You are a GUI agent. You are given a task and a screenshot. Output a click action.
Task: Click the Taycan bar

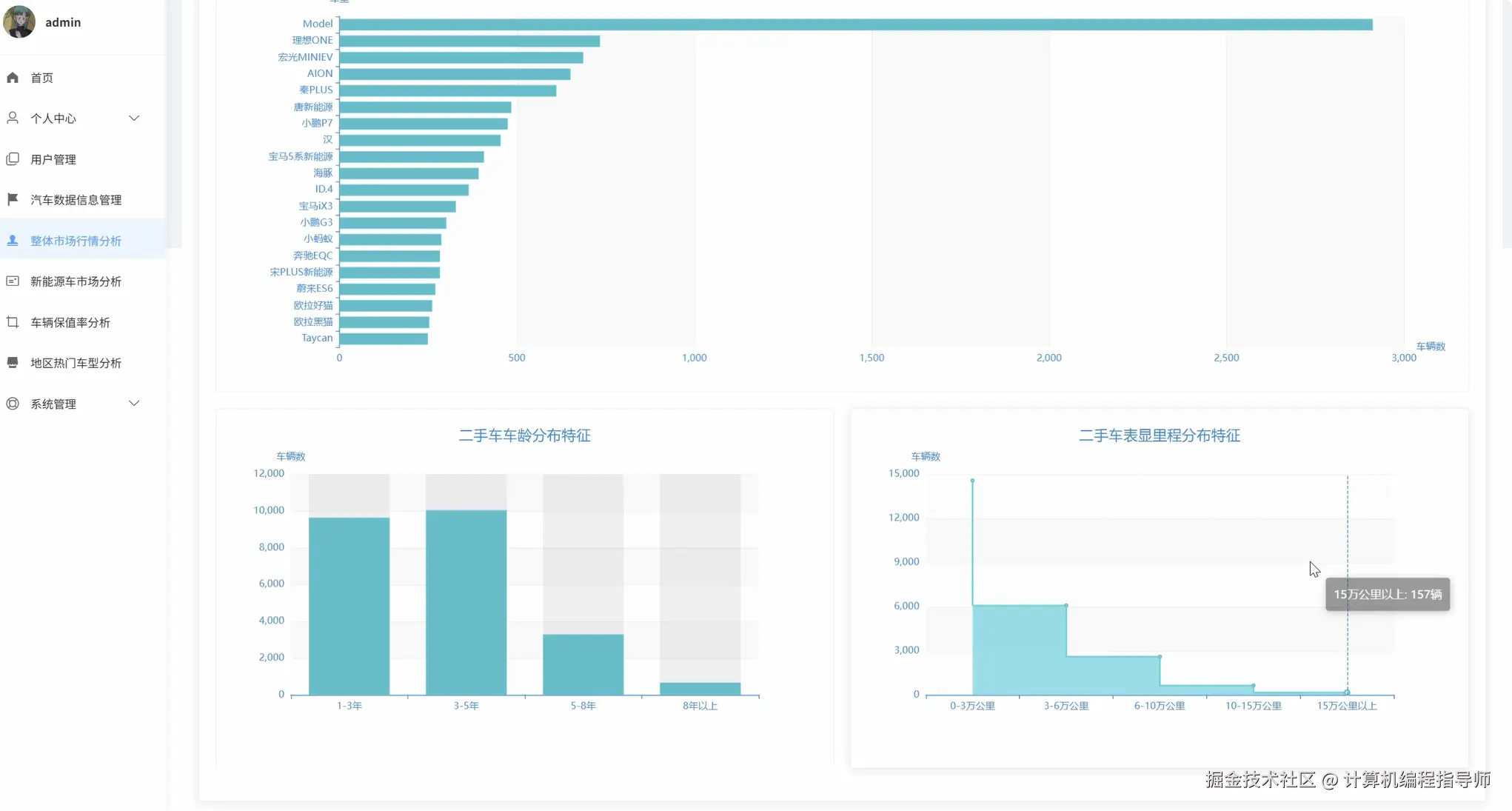coord(384,338)
